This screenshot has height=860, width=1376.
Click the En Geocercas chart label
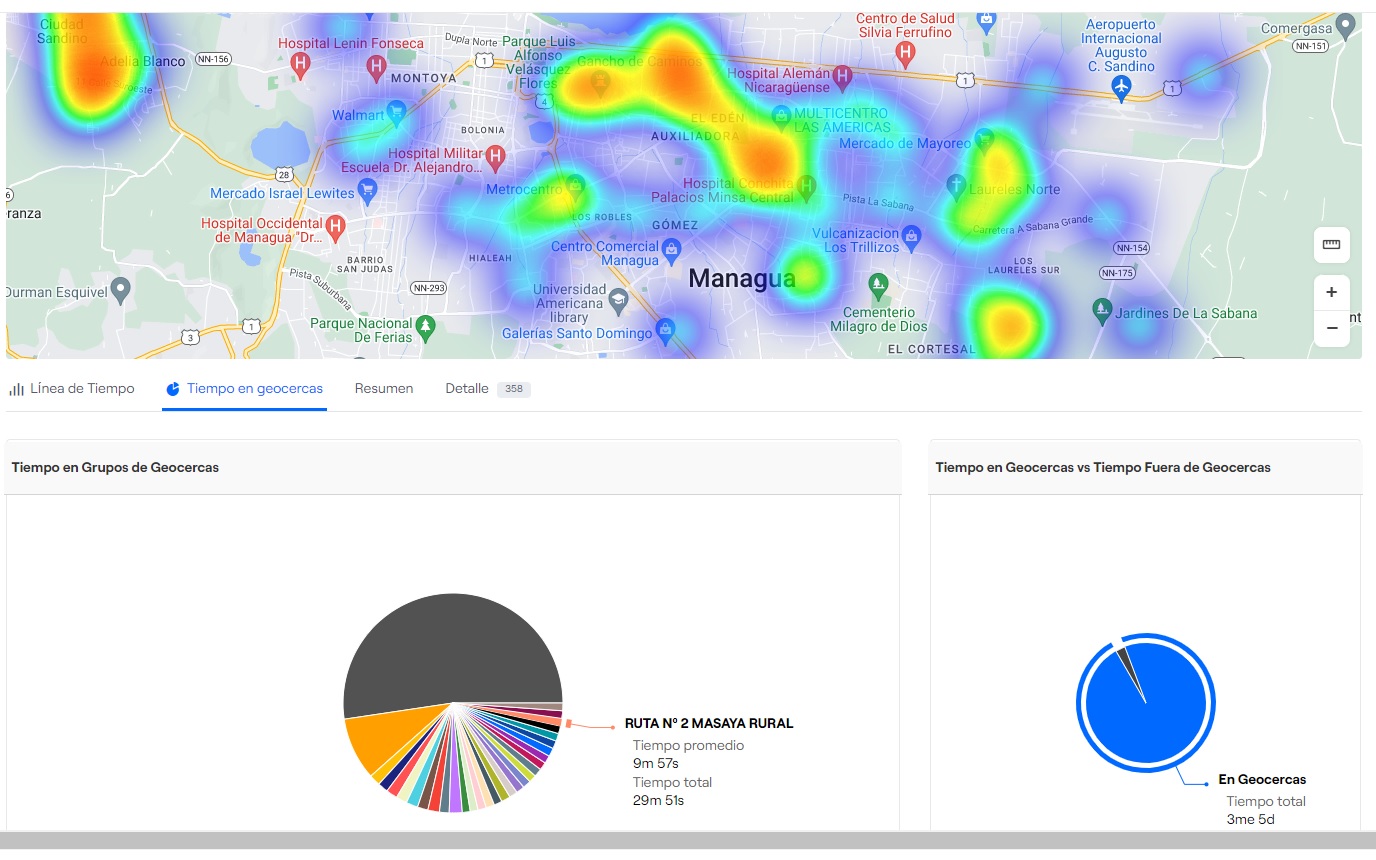coord(1262,780)
